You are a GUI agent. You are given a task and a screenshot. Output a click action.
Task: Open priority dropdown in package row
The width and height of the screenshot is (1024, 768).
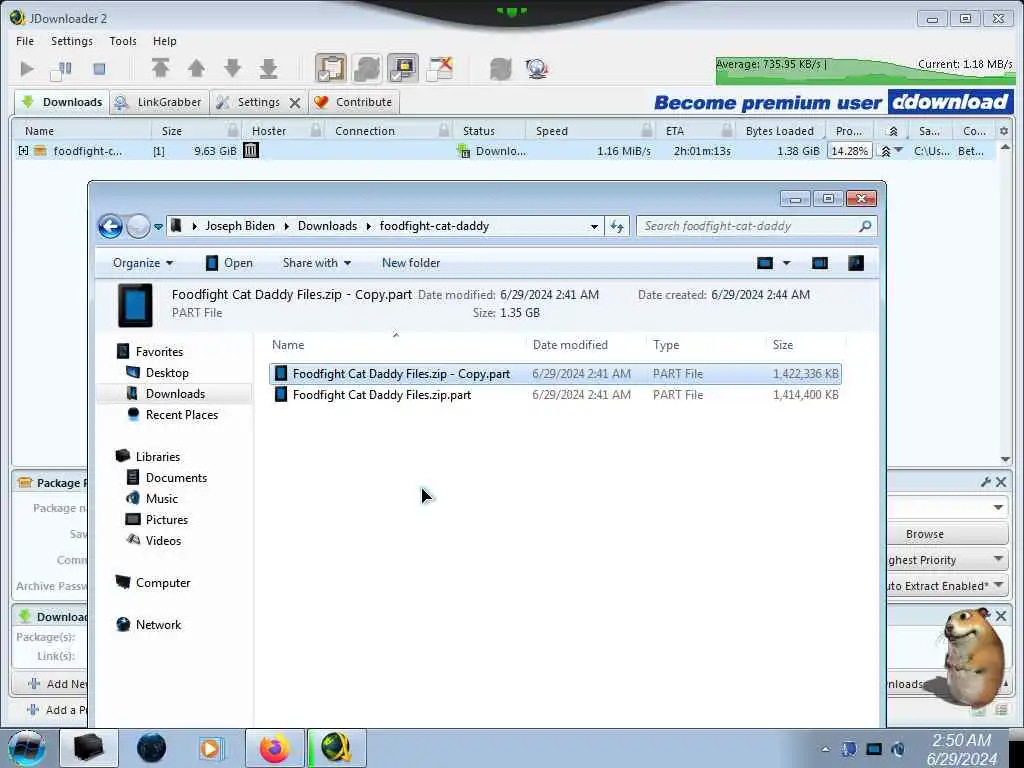899,151
